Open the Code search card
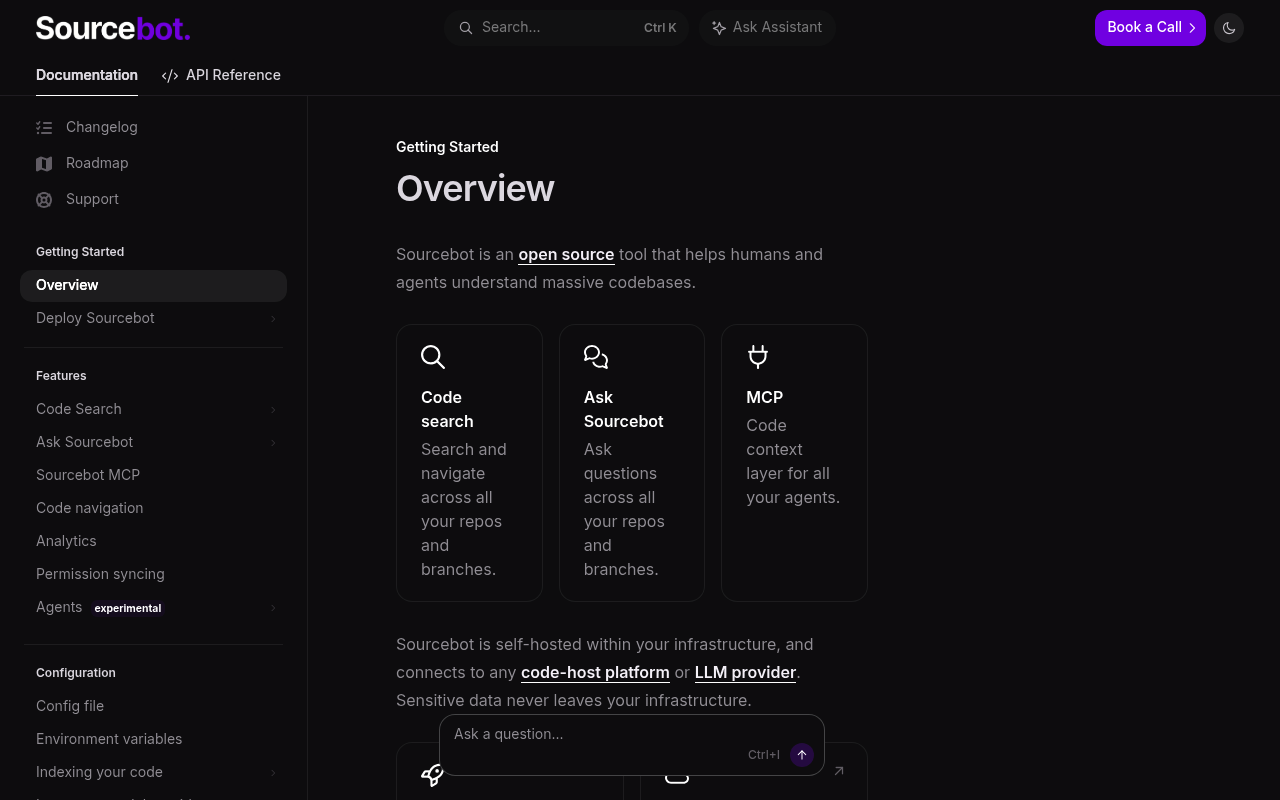The height and width of the screenshot is (800, 1280). 469,463
